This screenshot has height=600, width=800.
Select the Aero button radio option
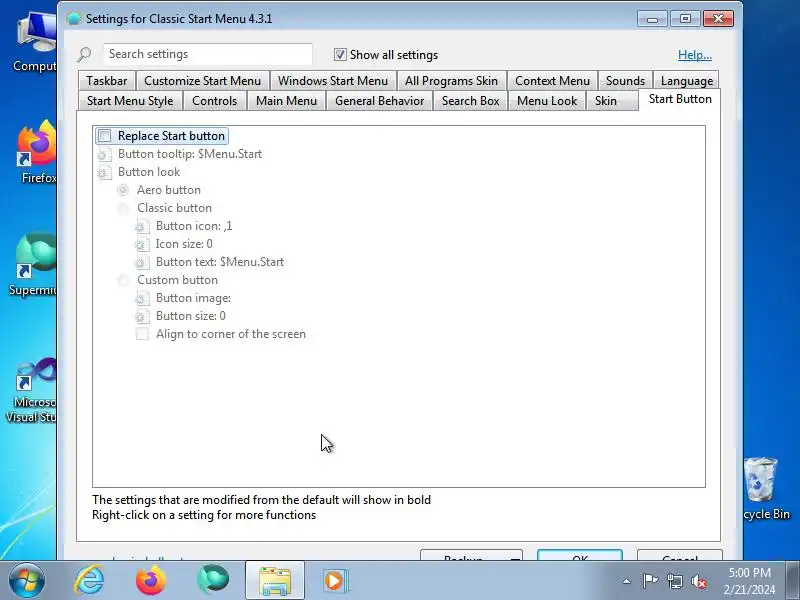coord(123,190)
